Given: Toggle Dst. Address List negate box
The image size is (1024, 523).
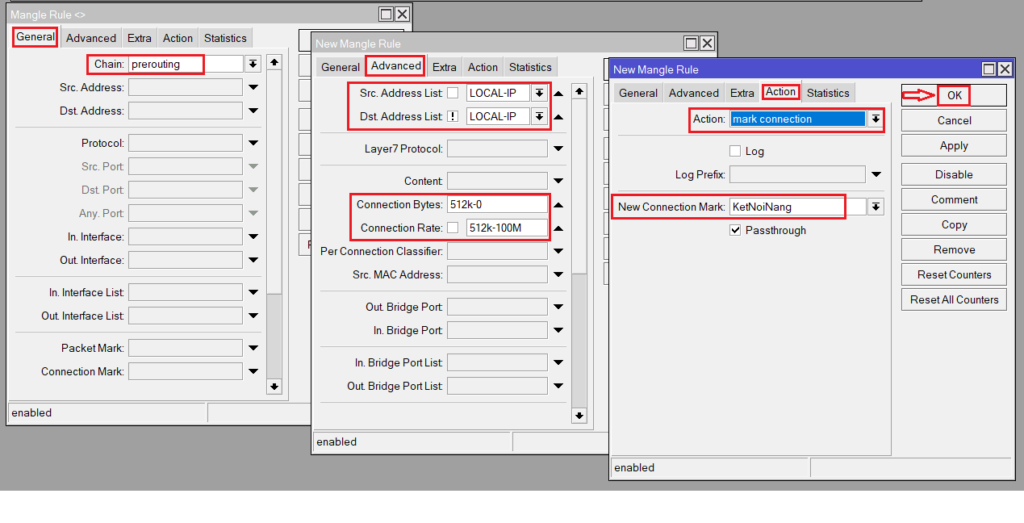Looking at the screenshot, I should tap(453, 116).
